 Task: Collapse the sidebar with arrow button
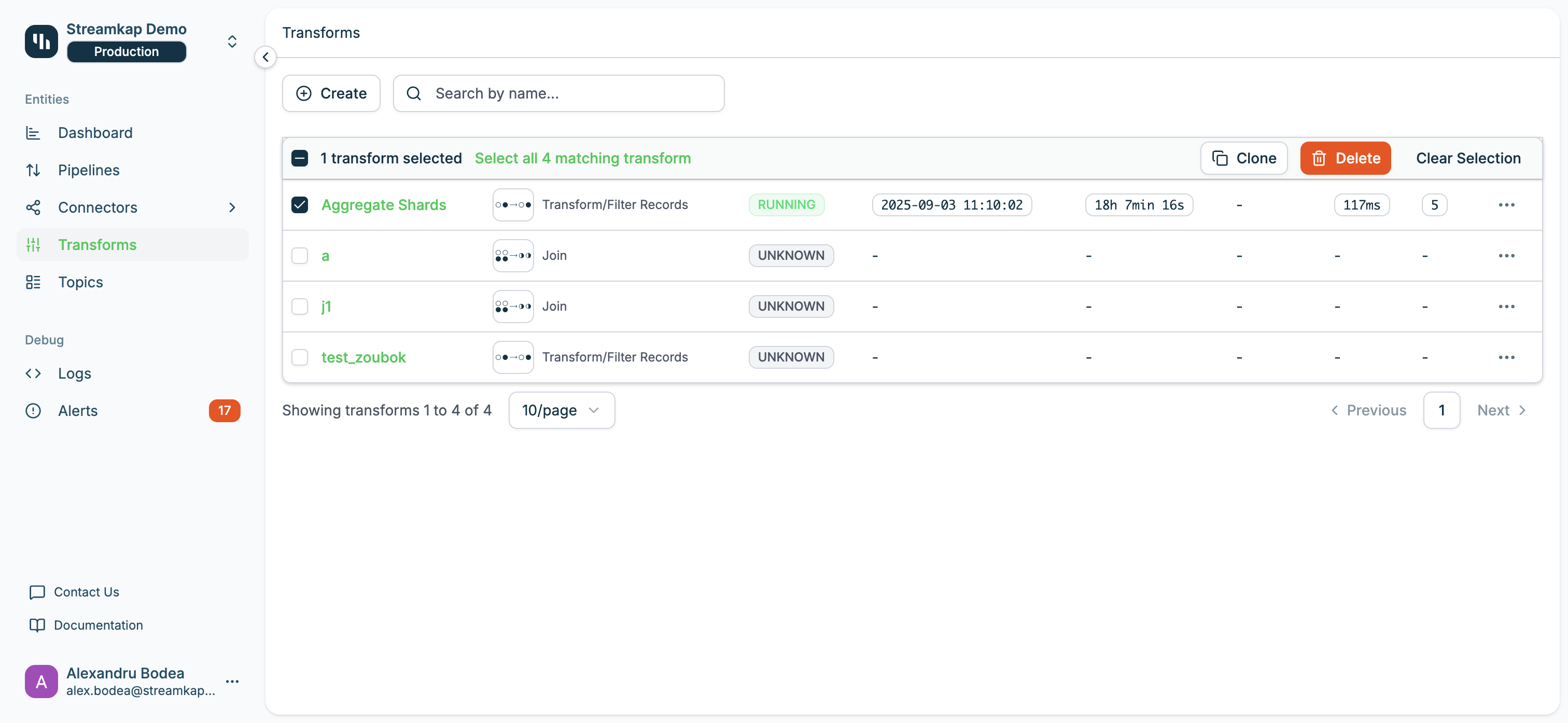tap(265, 57)
